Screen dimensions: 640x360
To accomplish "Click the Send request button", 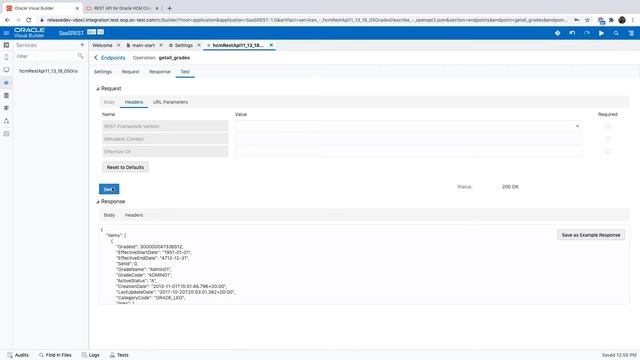I will pos(109,189).
